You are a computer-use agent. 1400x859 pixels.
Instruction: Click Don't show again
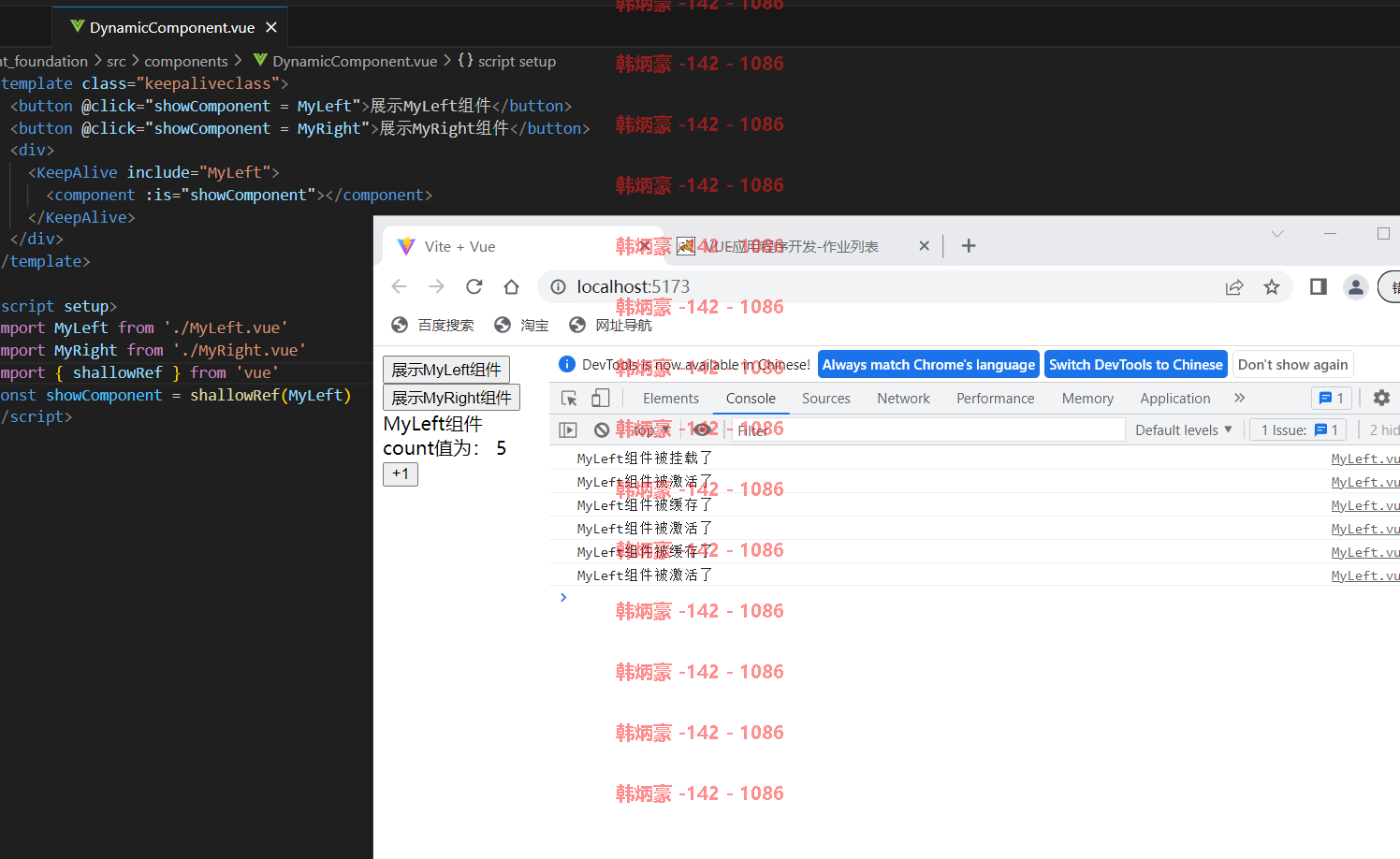[1293, 364]
